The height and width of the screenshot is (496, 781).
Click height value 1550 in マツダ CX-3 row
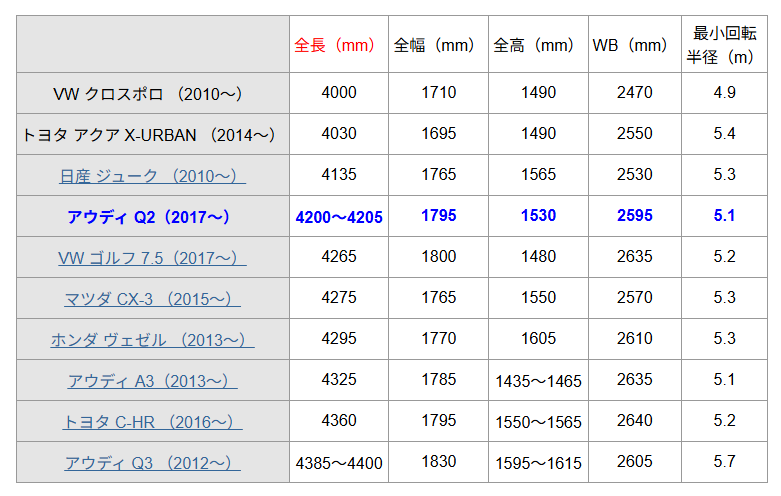click(x=538, y=297)
